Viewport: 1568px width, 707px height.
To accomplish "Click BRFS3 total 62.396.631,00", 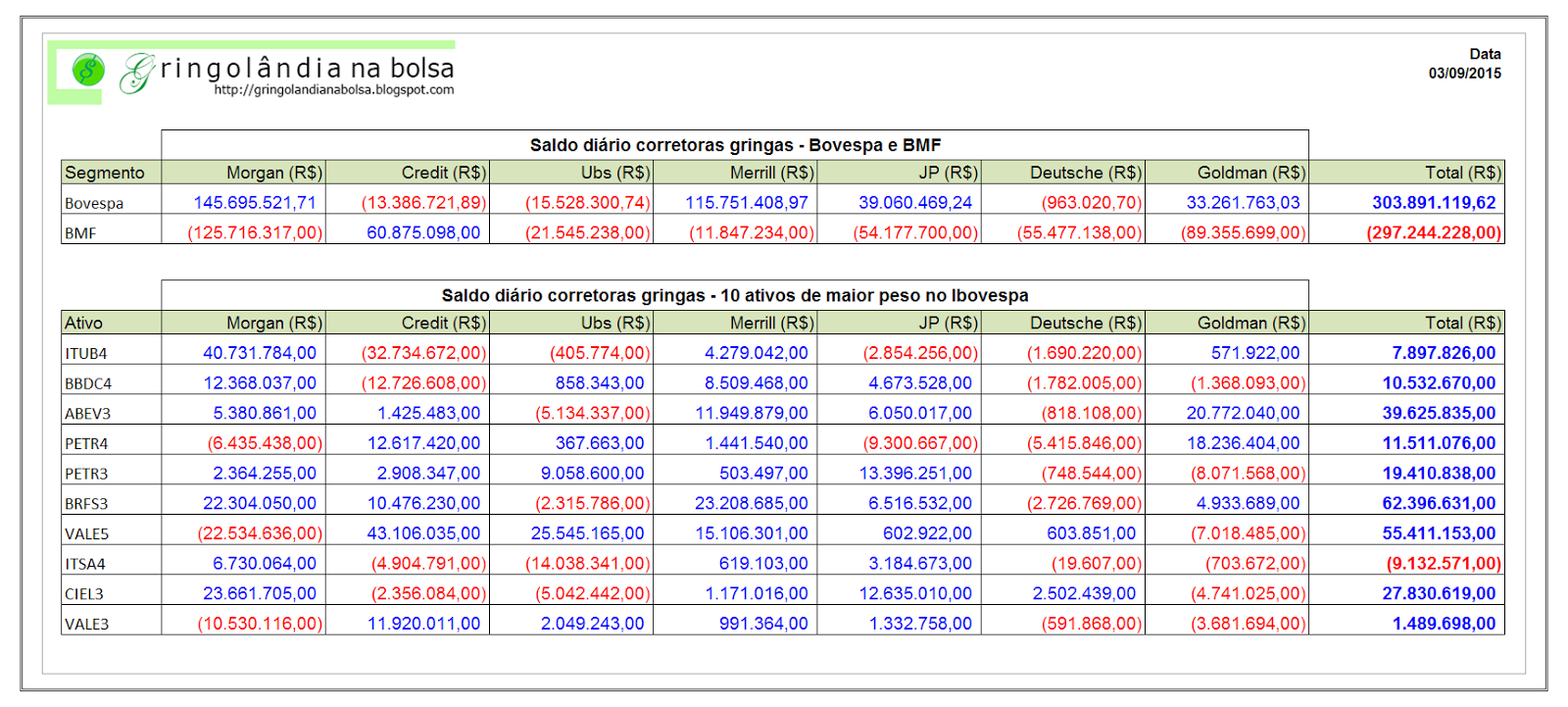I will [1439, 504].
